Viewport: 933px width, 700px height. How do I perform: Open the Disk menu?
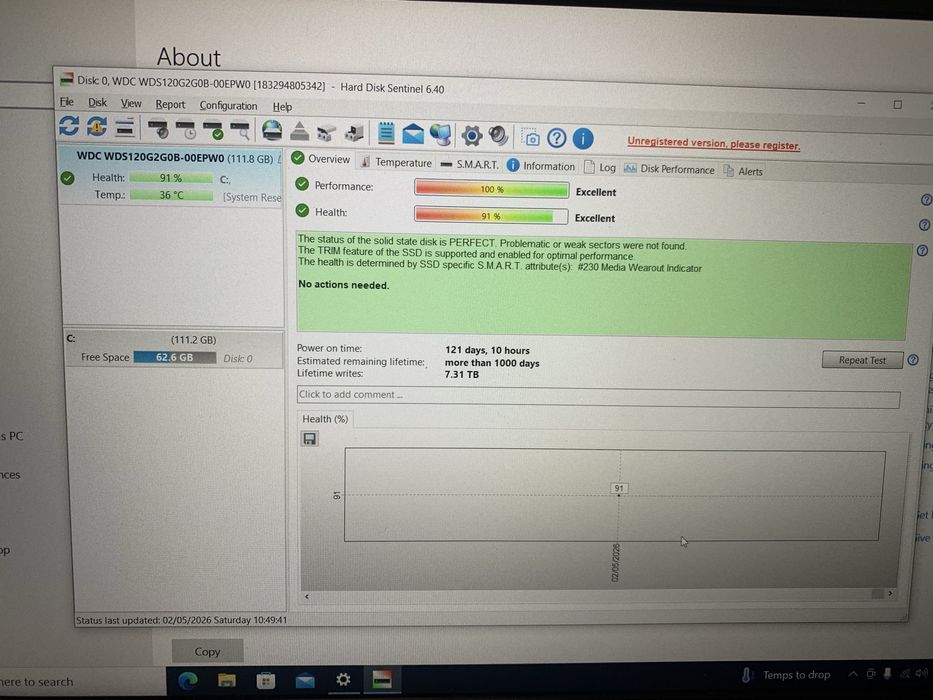[98, 102]
